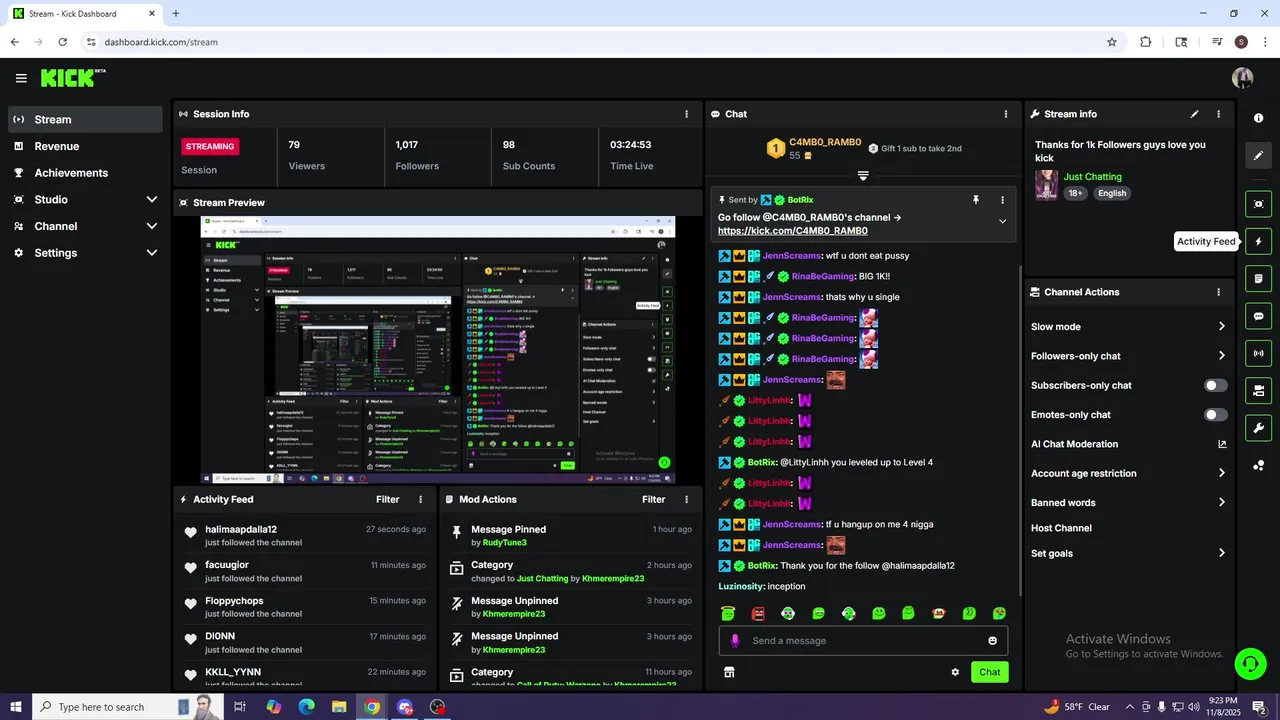Open the emoji picker in message box

992,641
